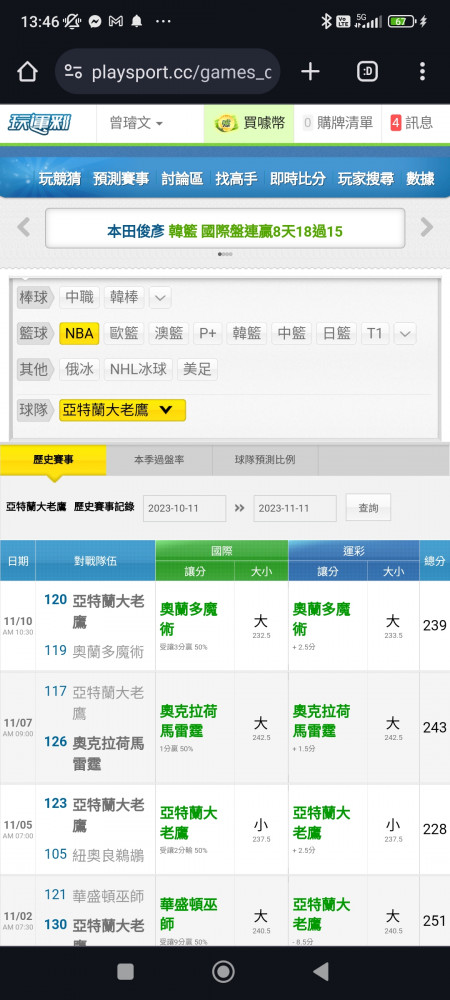Click the 查詢 search button

[x=368, y=508]
